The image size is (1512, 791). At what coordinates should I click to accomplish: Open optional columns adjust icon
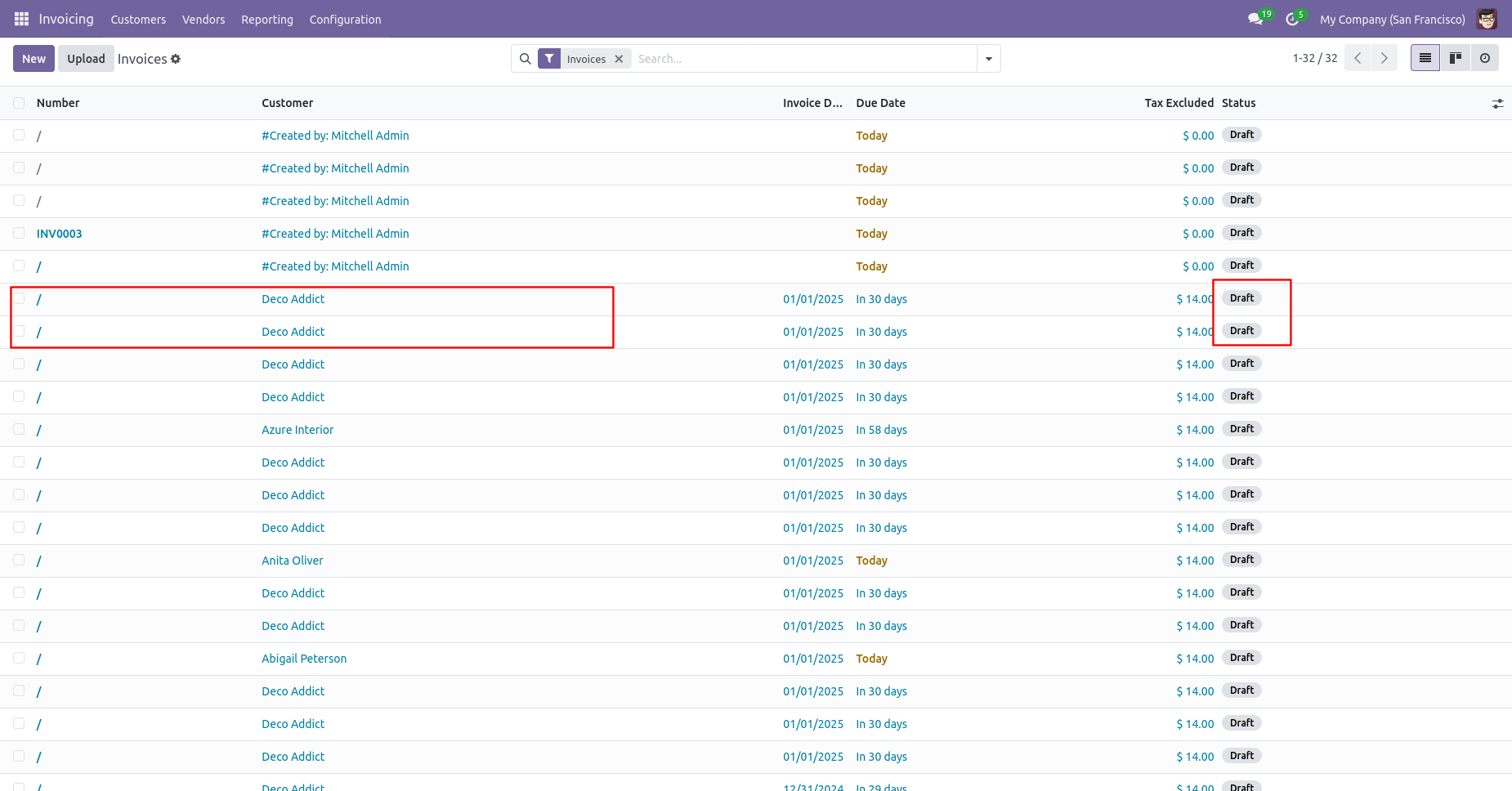1497,104
